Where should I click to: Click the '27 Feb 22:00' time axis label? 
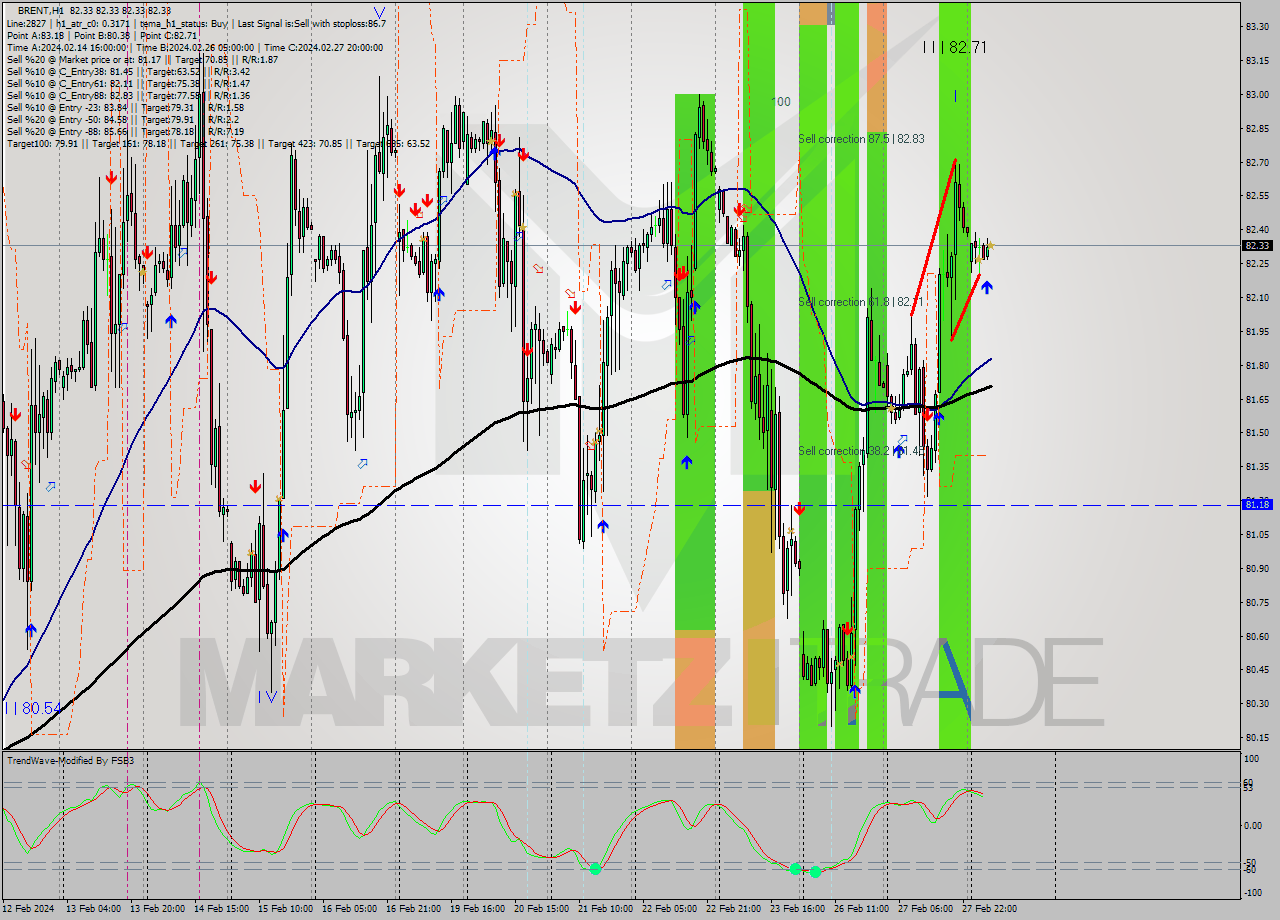click(x=989, y=909)
